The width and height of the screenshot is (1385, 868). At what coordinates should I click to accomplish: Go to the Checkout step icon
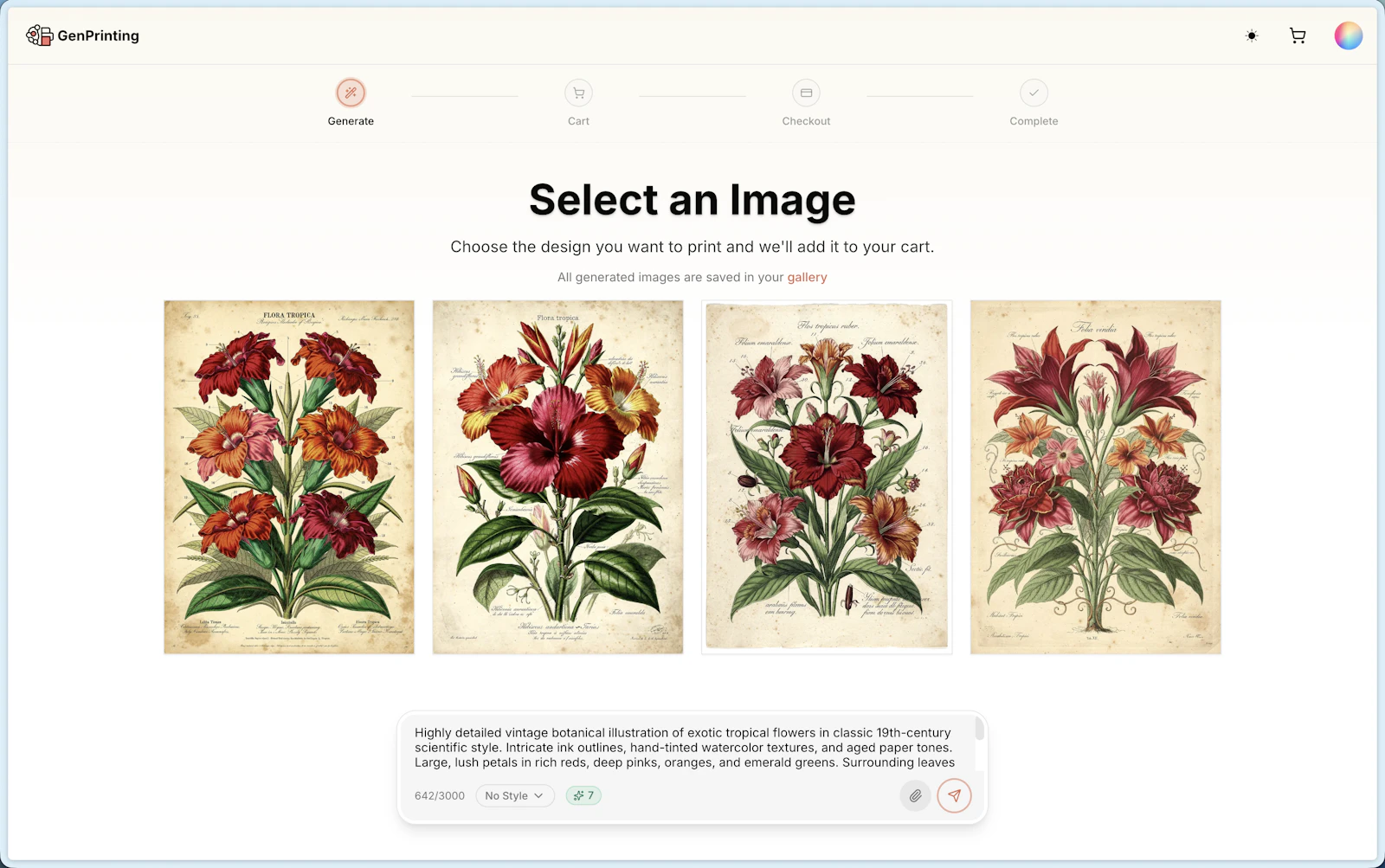(806, 93)
